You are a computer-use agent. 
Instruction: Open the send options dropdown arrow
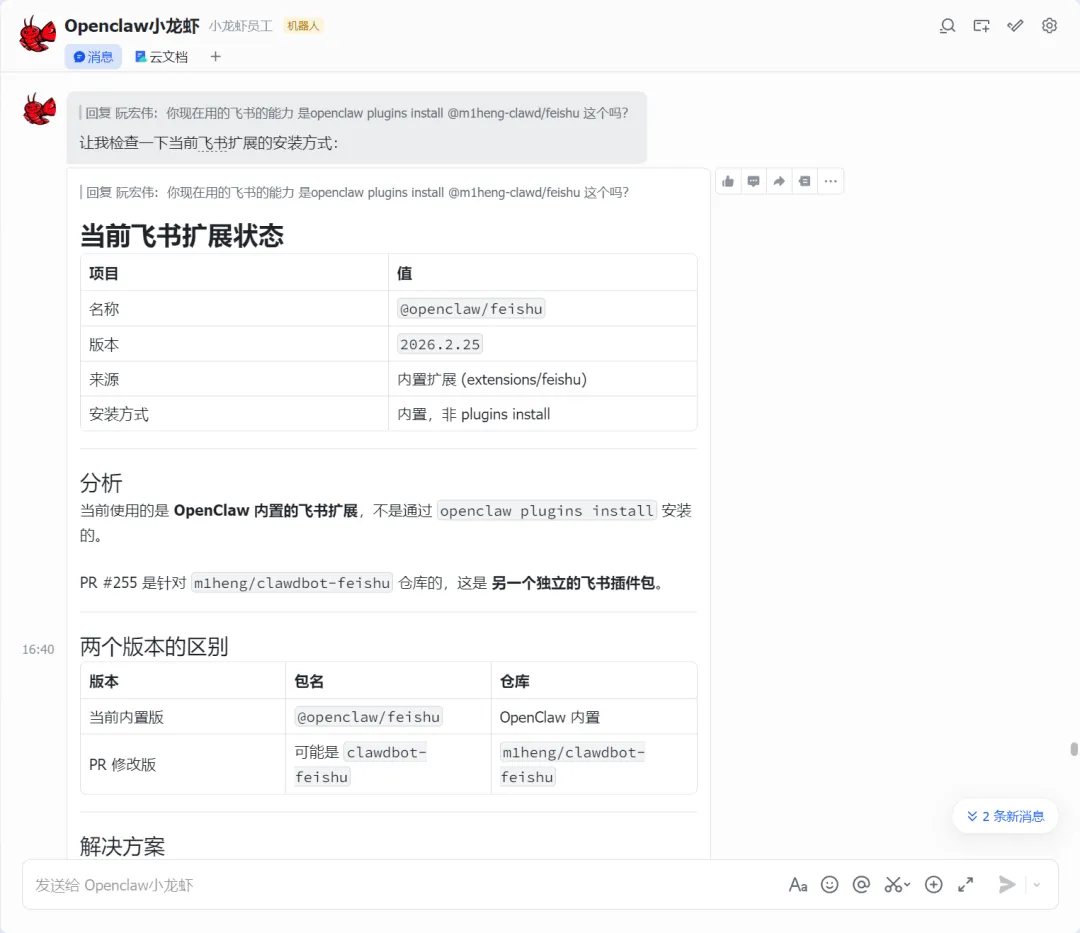coord(1037,885)
